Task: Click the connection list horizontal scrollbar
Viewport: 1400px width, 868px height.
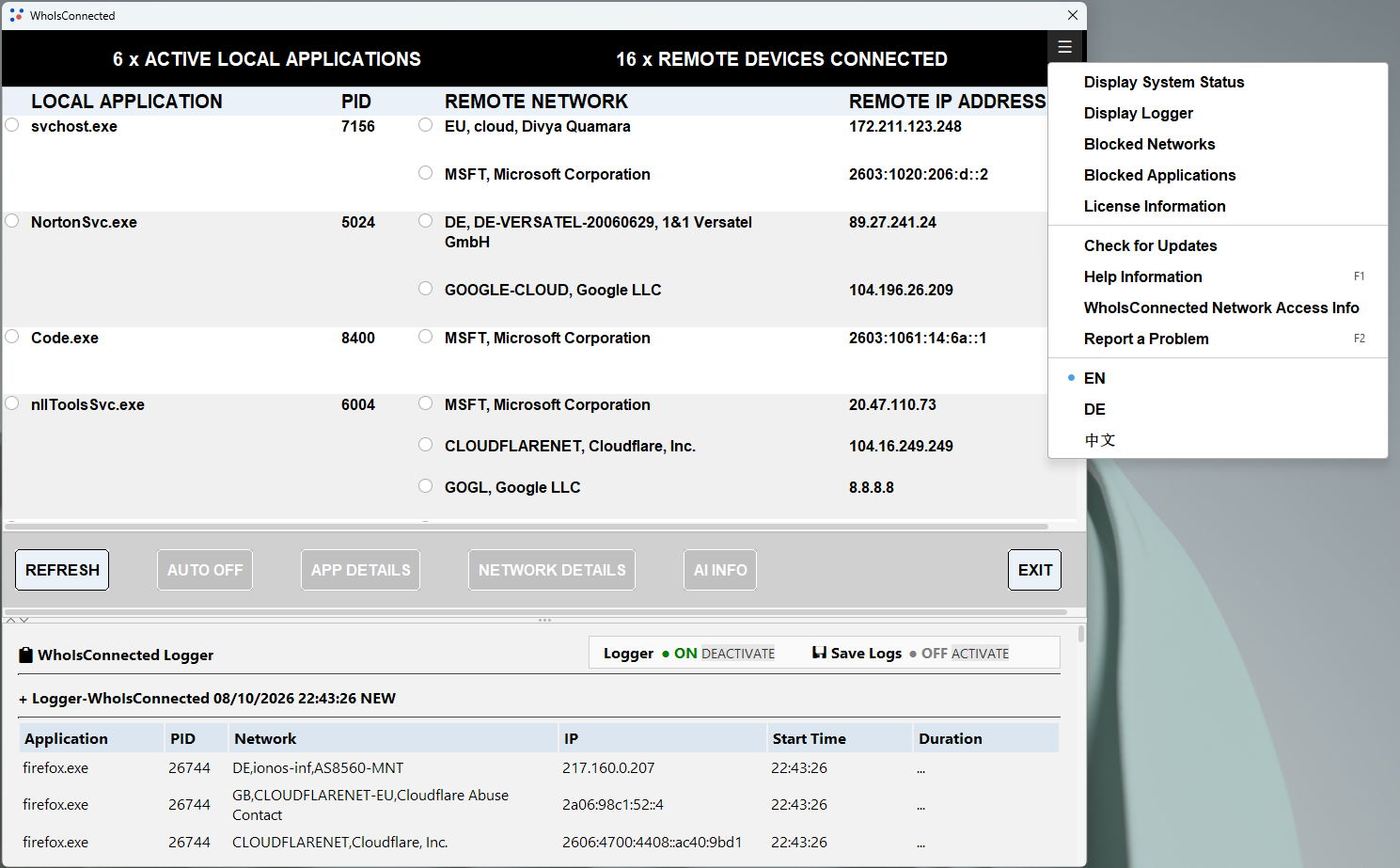Action: pos(527,526)
